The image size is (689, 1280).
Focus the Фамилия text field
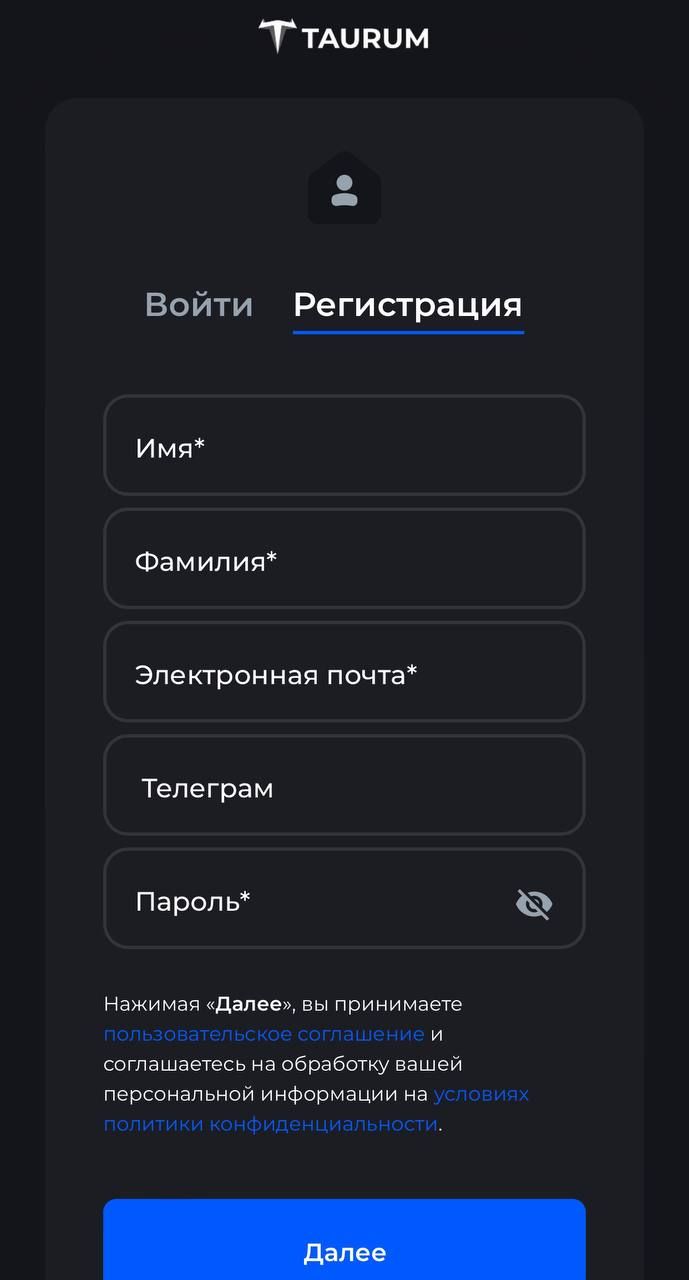344,559
